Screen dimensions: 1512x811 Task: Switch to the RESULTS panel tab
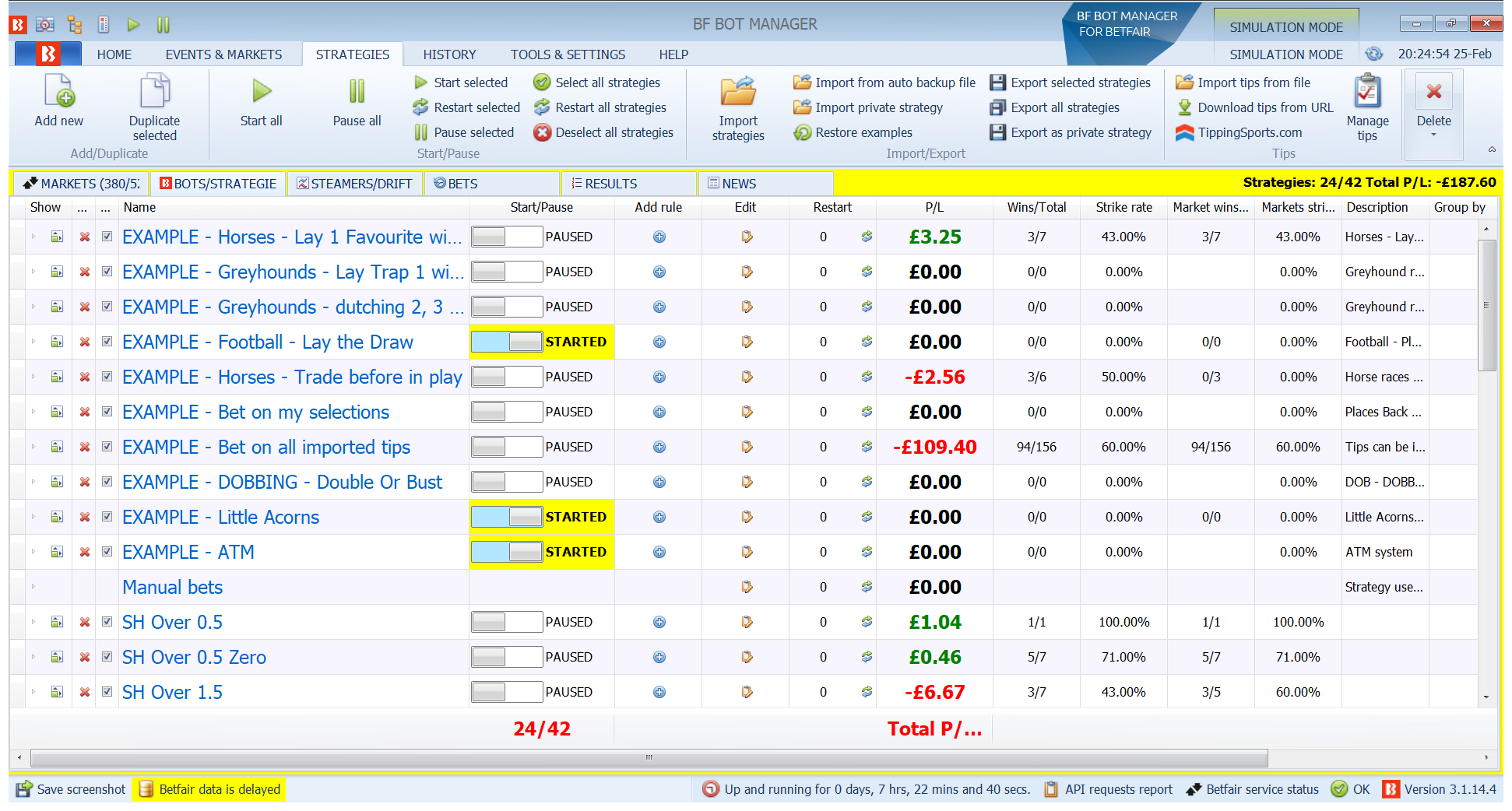(629, 184)
